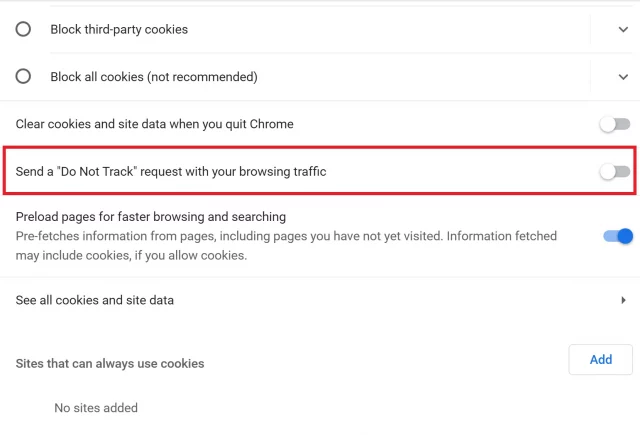Click the Sites that can always use cookies heading
Screen dimensions: 640x435
pos(110,364)
